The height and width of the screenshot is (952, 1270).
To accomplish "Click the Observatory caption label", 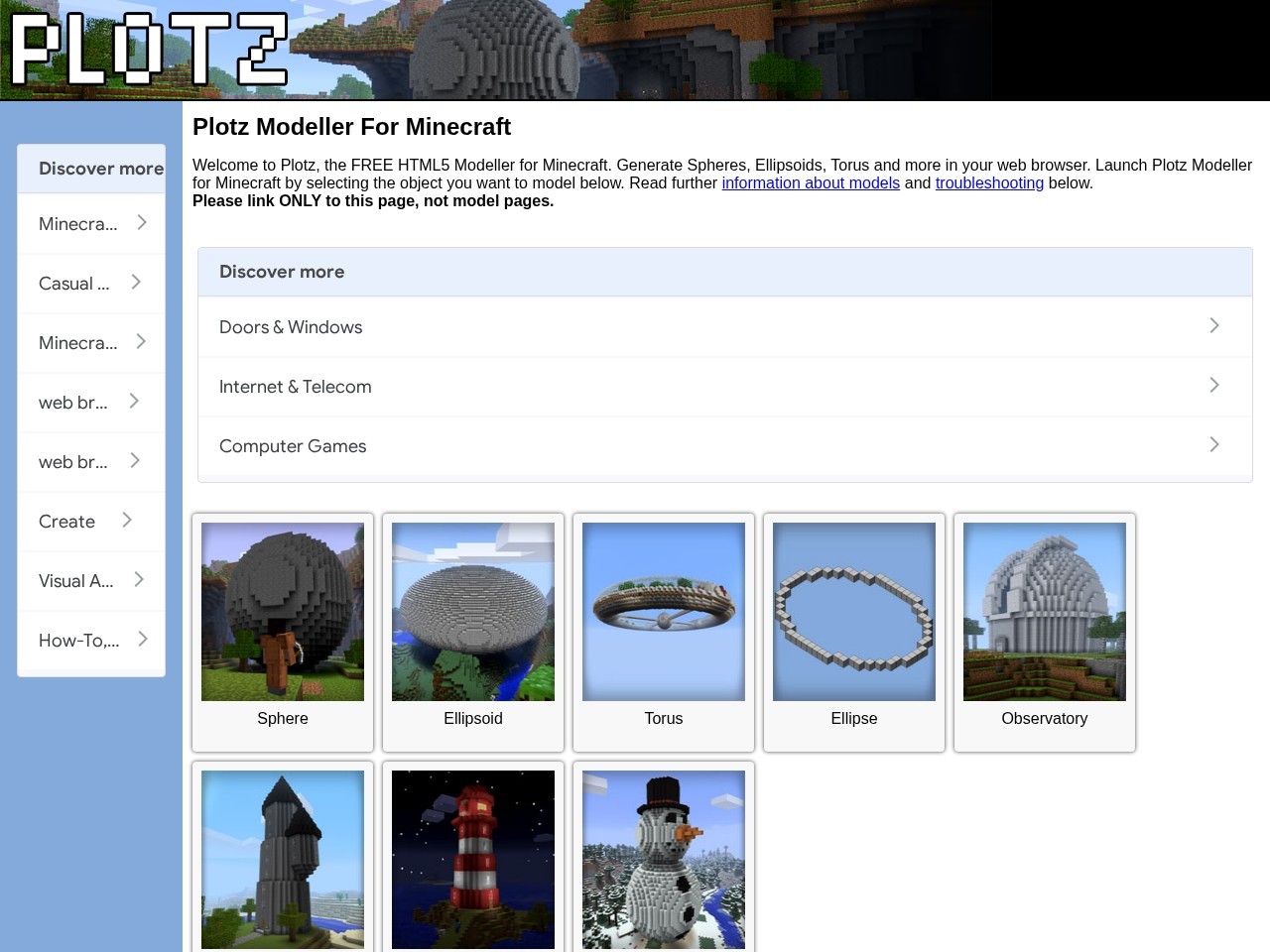I will [x=1045, y=718].
